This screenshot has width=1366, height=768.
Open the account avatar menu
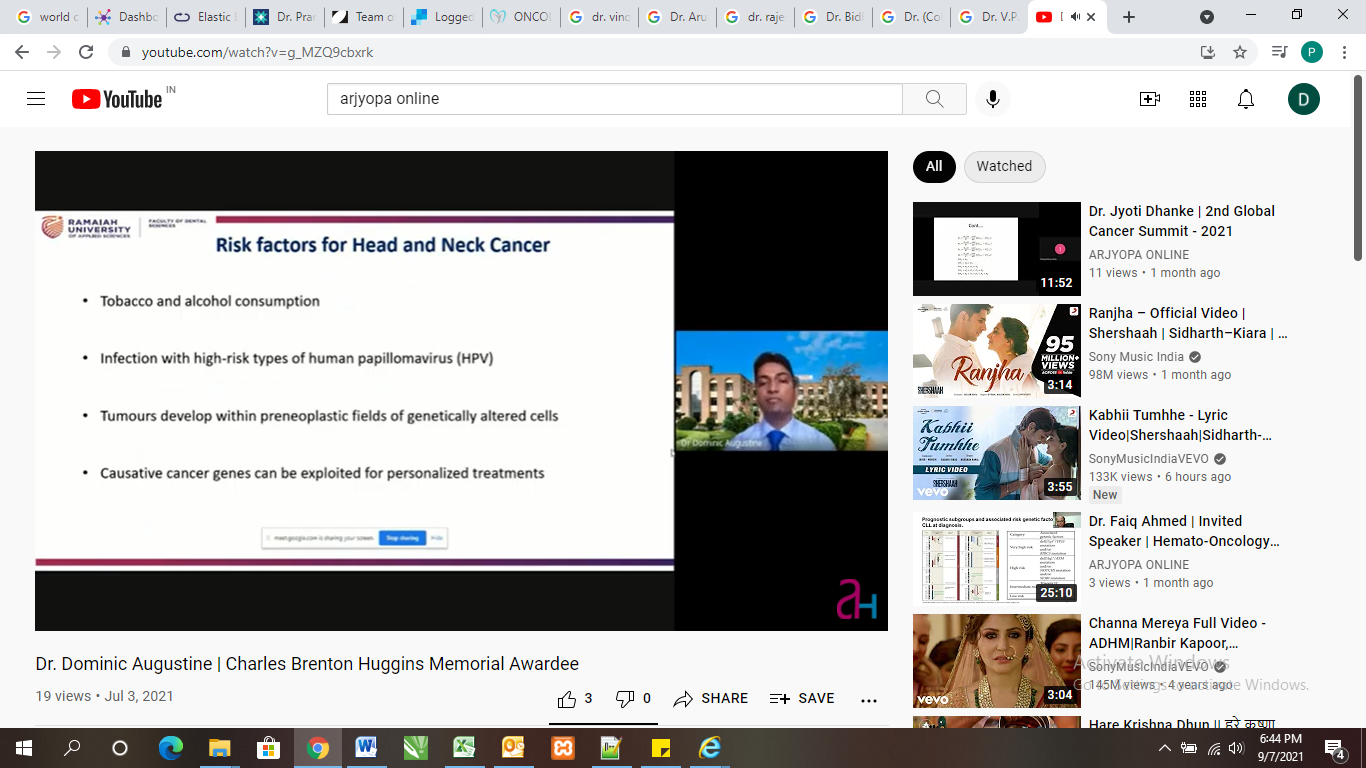pyautogui.click(x=1303, y=99)
